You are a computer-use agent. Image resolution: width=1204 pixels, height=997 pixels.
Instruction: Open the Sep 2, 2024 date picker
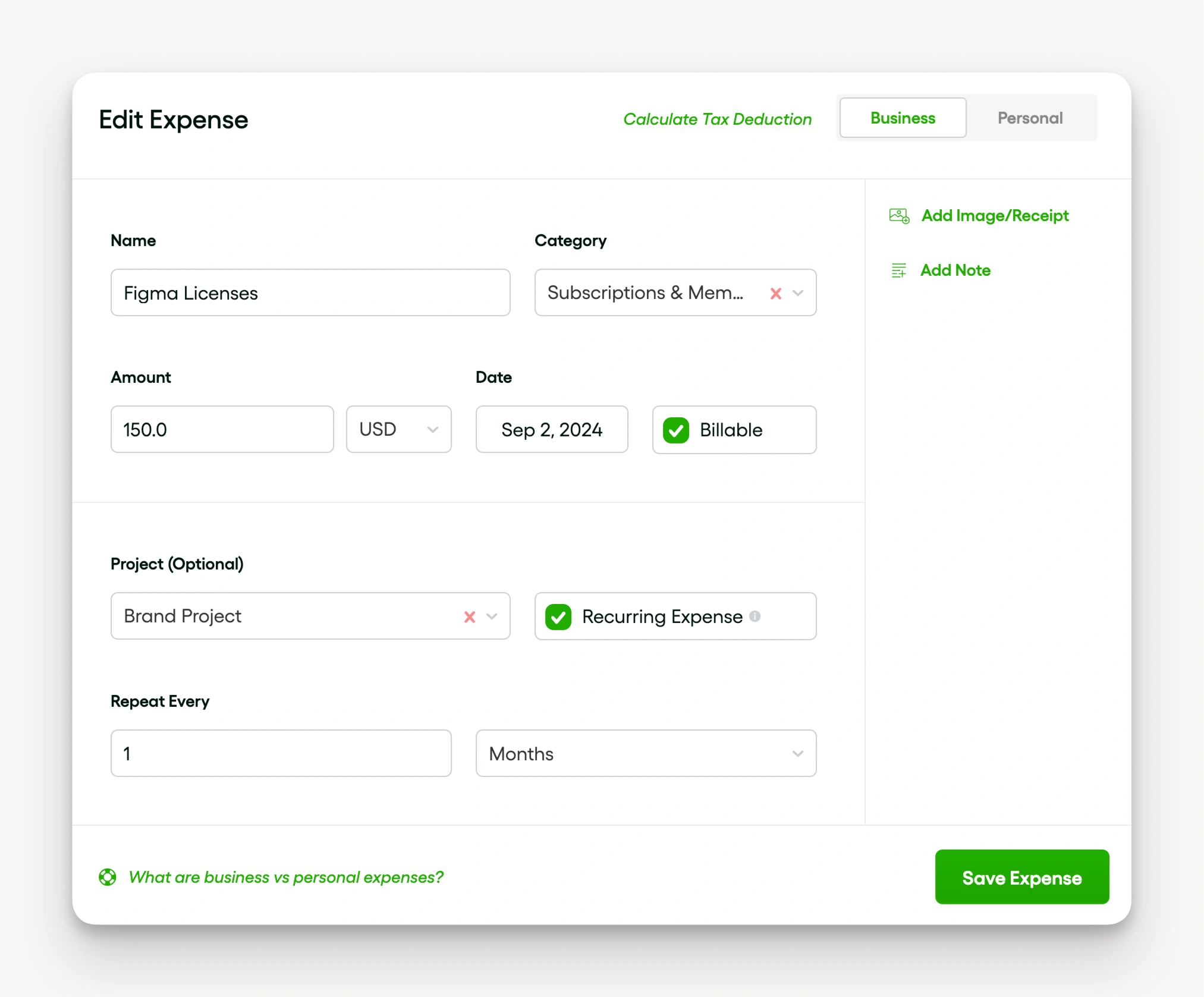552,429
